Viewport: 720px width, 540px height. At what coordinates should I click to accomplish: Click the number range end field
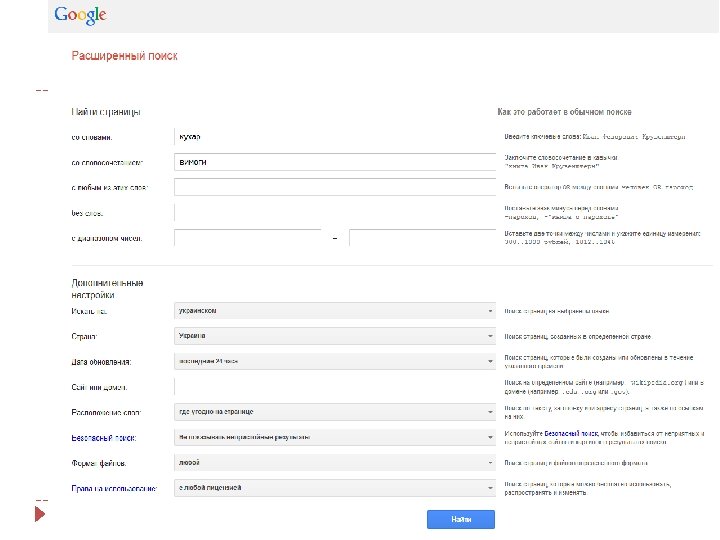(x=422, y=238)
